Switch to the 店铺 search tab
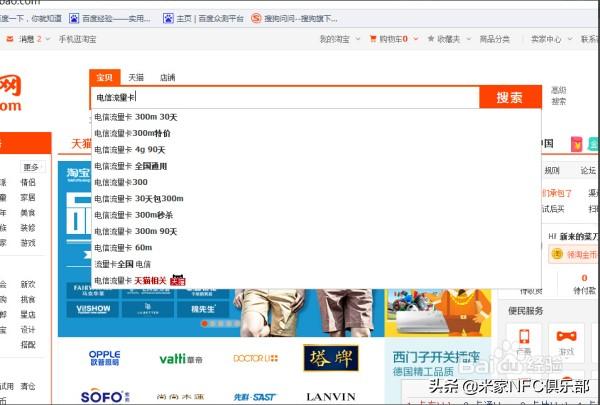 167,77
